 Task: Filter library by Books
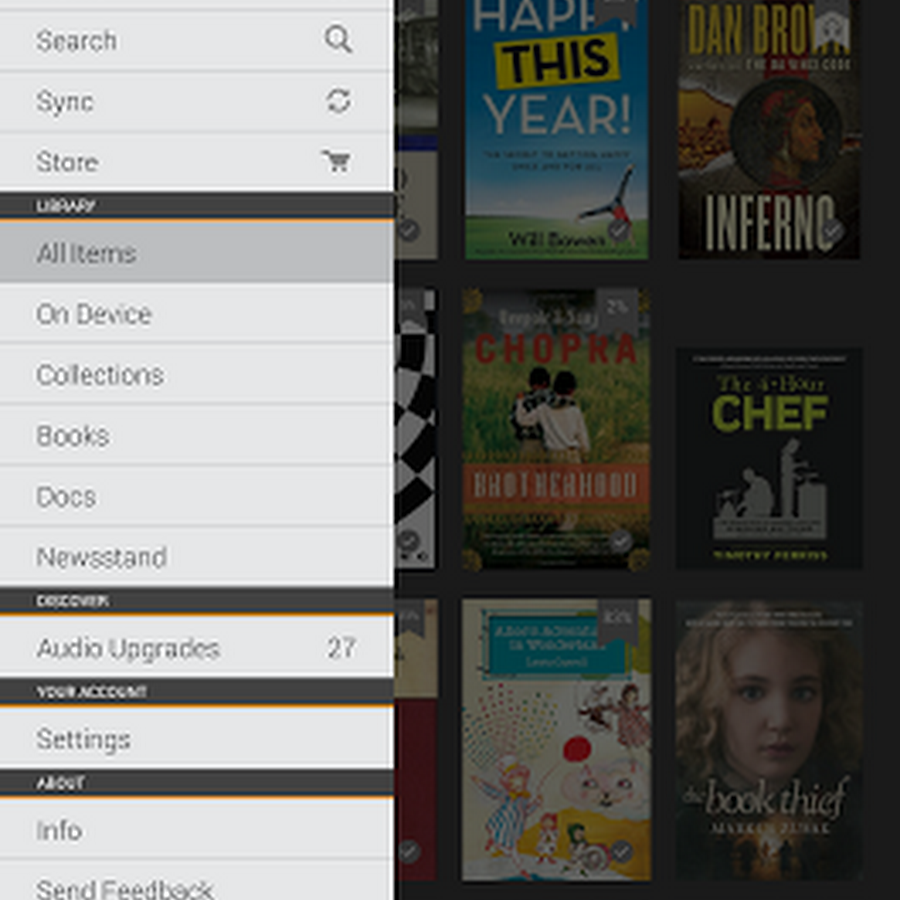click(x=197, y=436)
